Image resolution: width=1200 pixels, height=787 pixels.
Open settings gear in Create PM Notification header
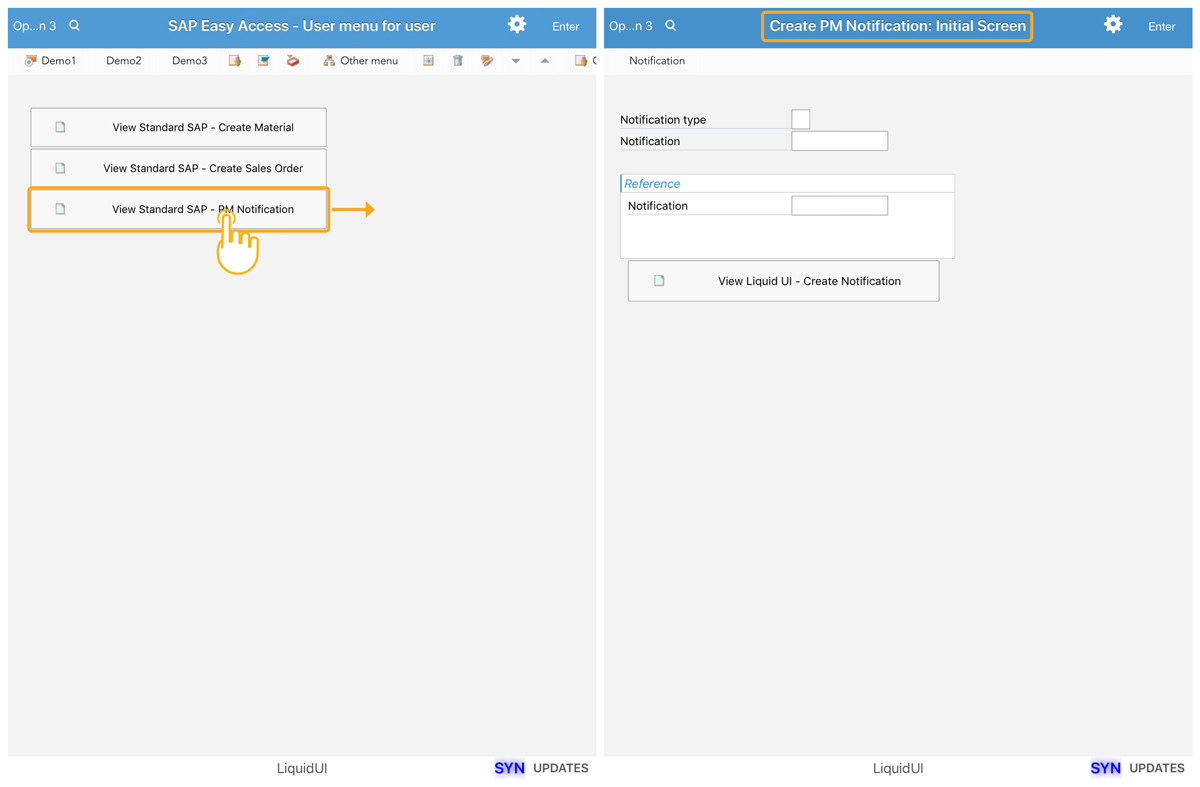(1113, 25)
